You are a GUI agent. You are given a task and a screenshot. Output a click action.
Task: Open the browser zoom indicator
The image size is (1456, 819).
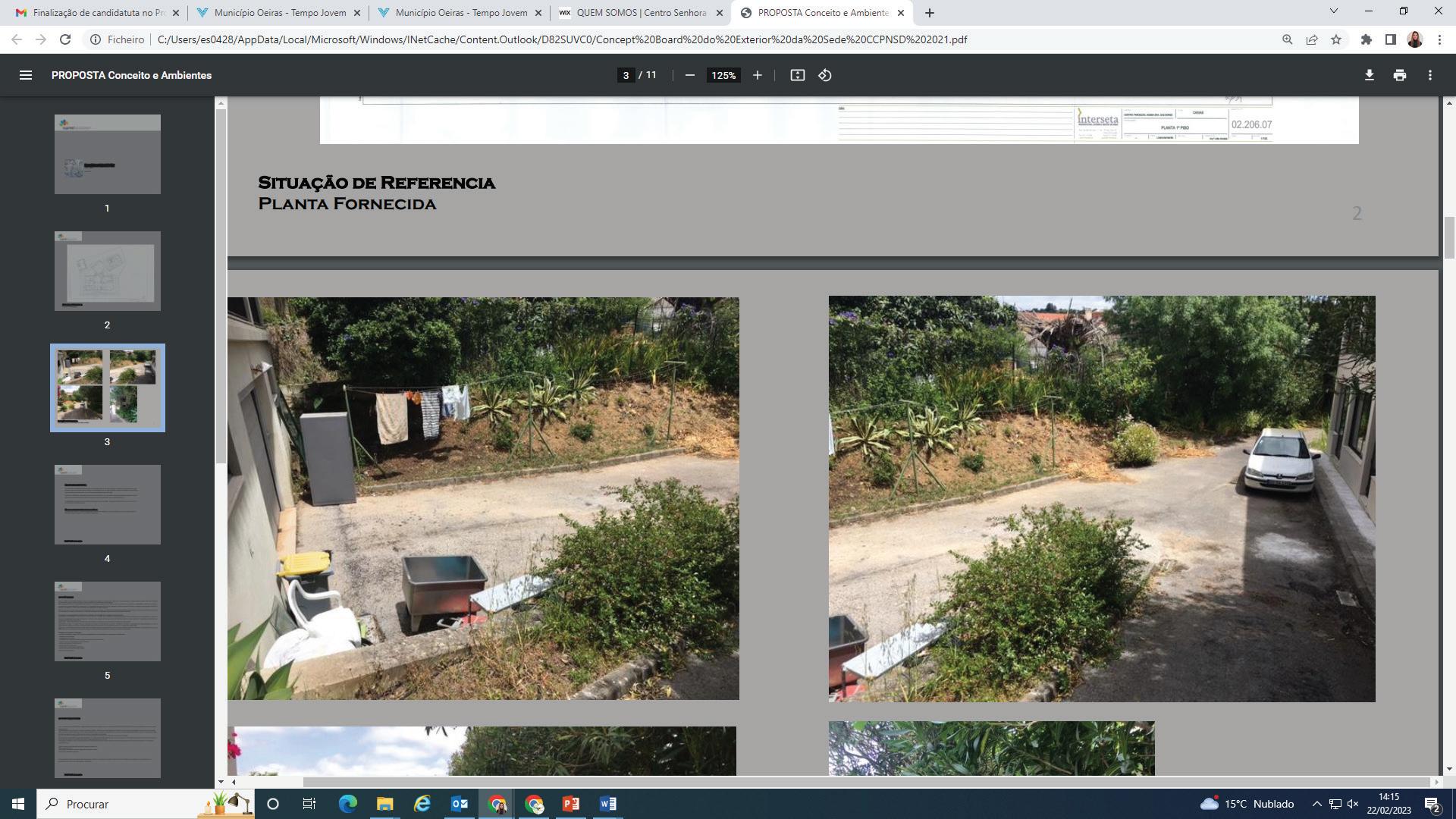tap(1287, 39)
